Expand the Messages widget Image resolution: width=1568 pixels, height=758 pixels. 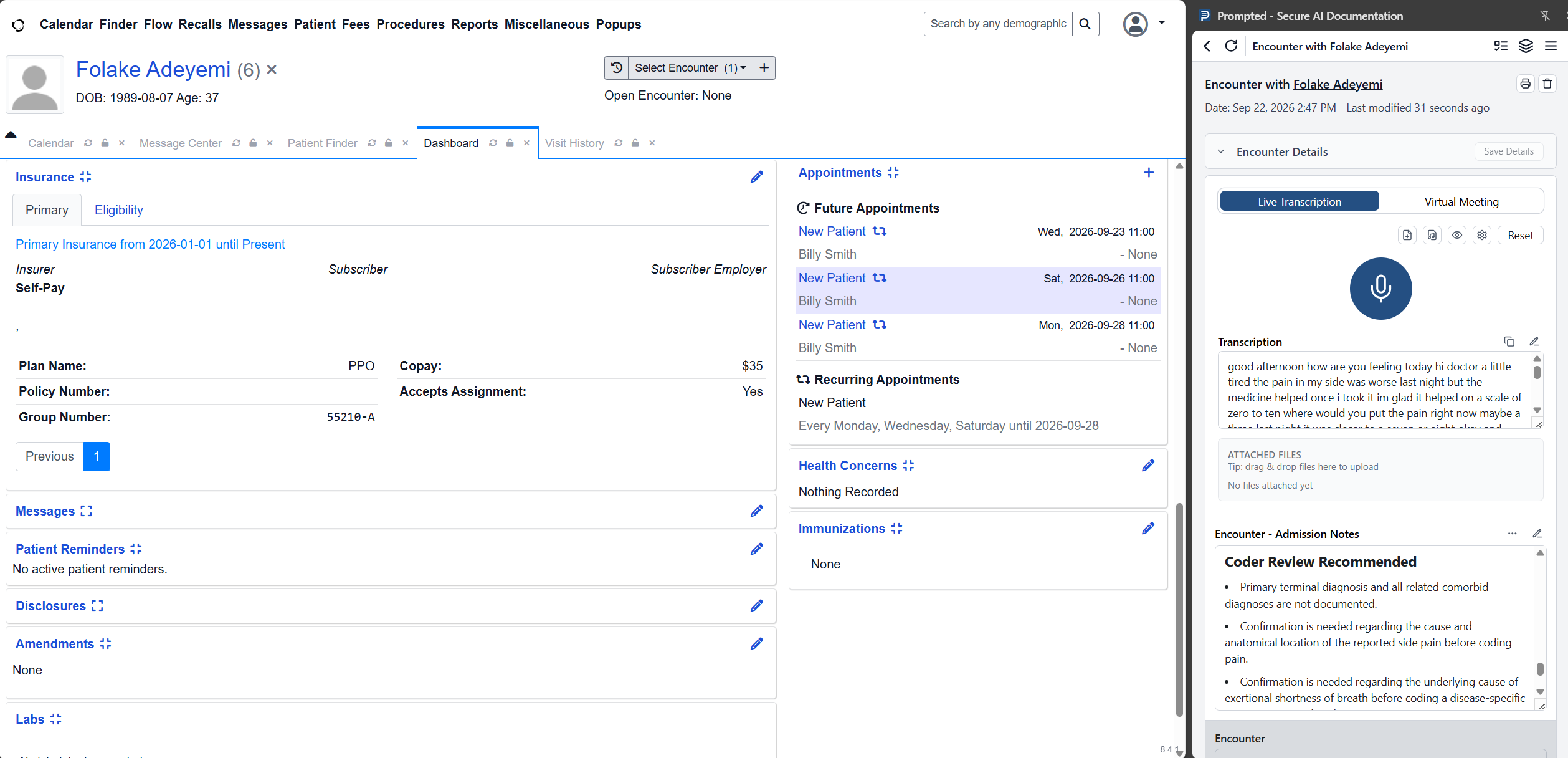click(87, 511)
